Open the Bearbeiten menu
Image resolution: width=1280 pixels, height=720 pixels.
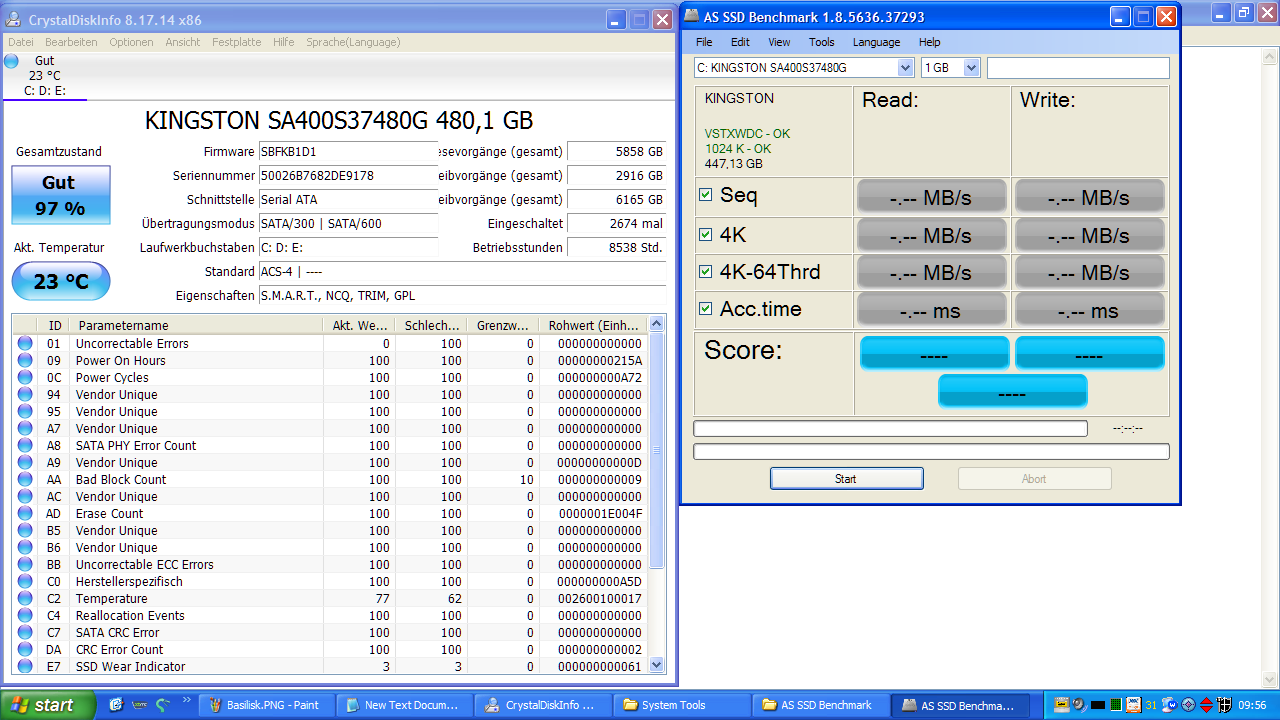point(71,42)
